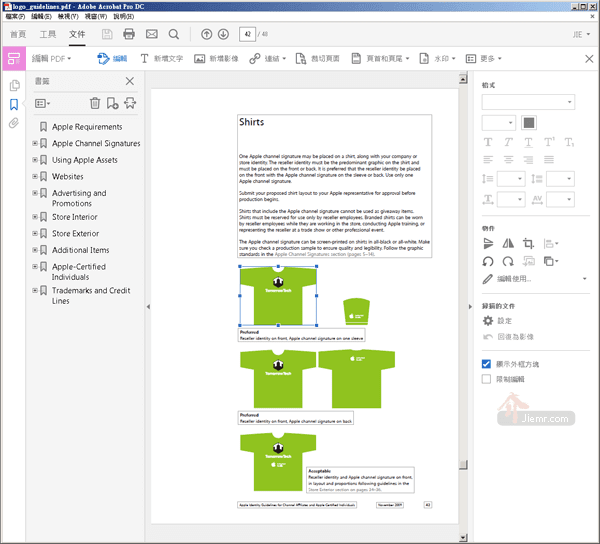The image size is (600, 544).
Task: Delete selected bookmark trash icon
Action: 95,103
